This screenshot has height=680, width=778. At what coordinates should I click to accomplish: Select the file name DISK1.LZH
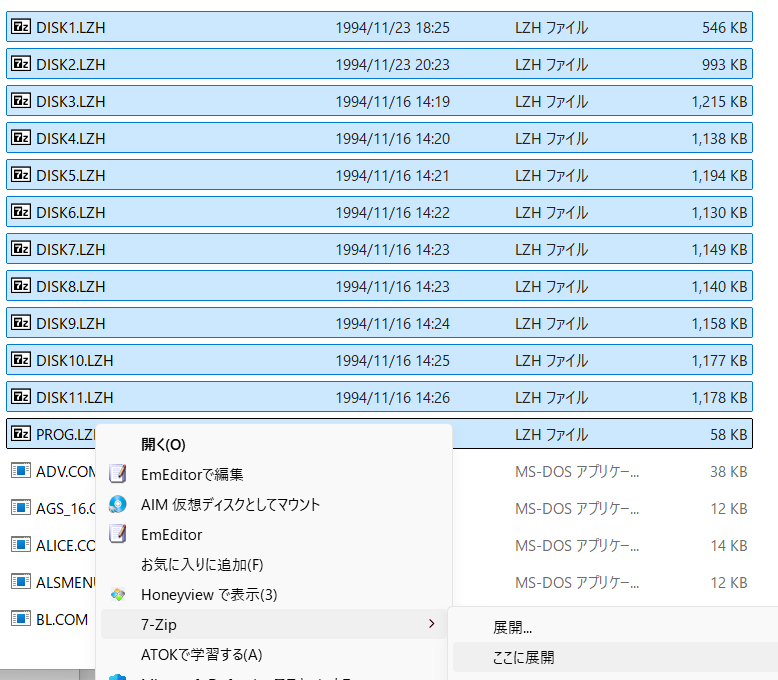(70, 27)
